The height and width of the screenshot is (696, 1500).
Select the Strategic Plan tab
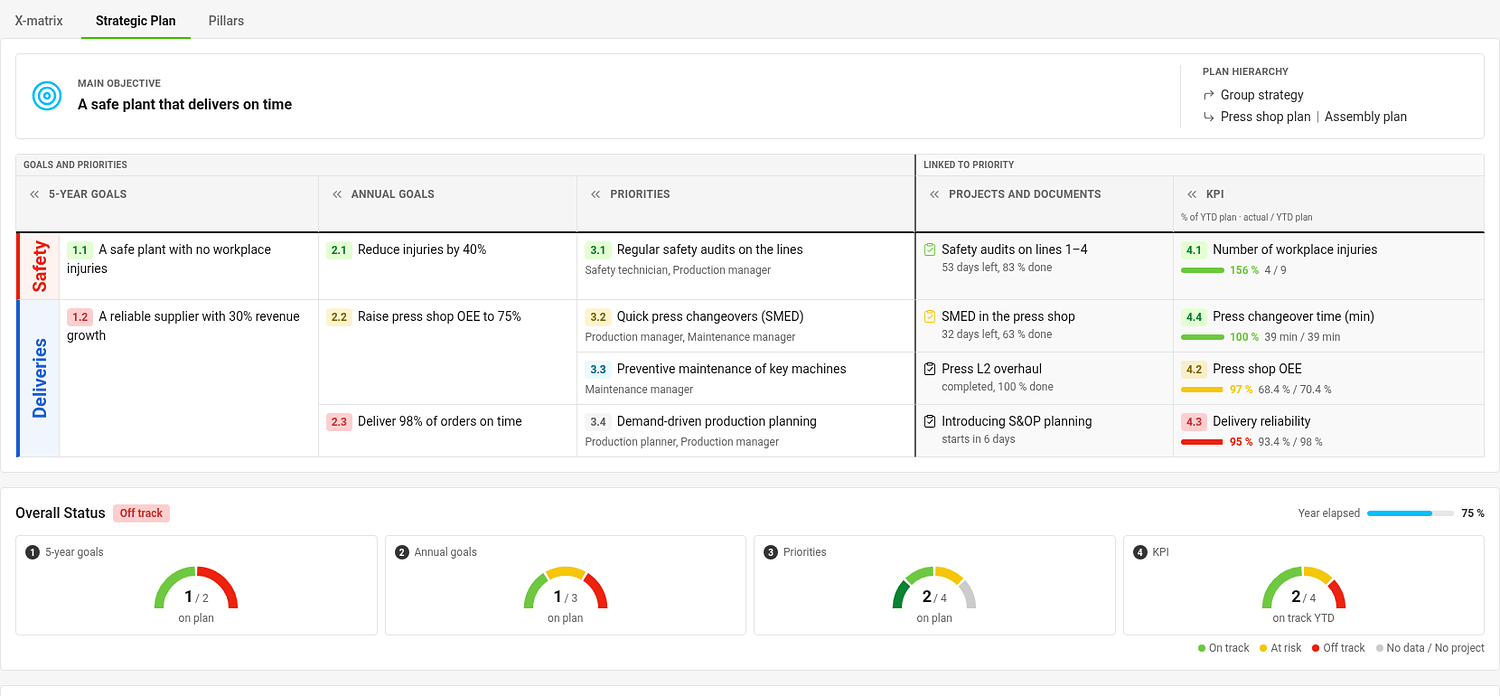point(136,20)
